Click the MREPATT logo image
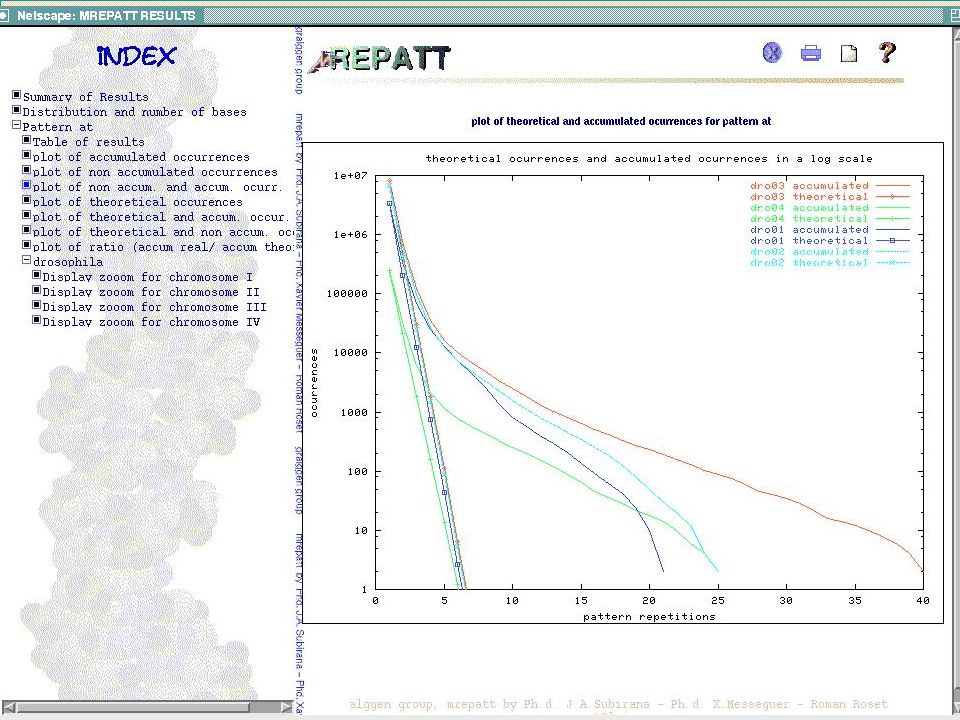This screenshot has width=960, height=720. tap(380, 59)
